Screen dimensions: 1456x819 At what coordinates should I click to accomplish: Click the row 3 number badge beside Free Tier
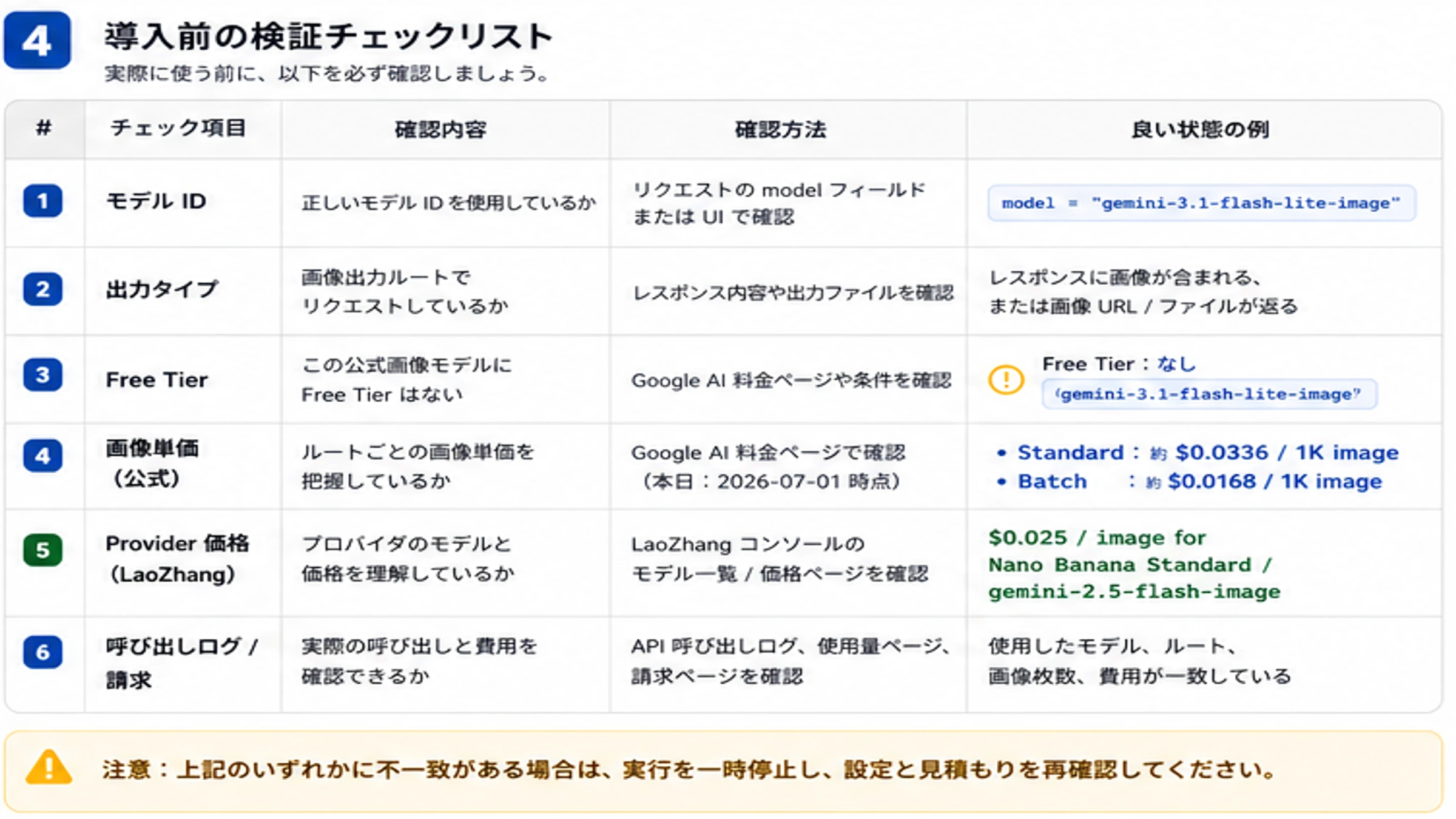(42, 374)
